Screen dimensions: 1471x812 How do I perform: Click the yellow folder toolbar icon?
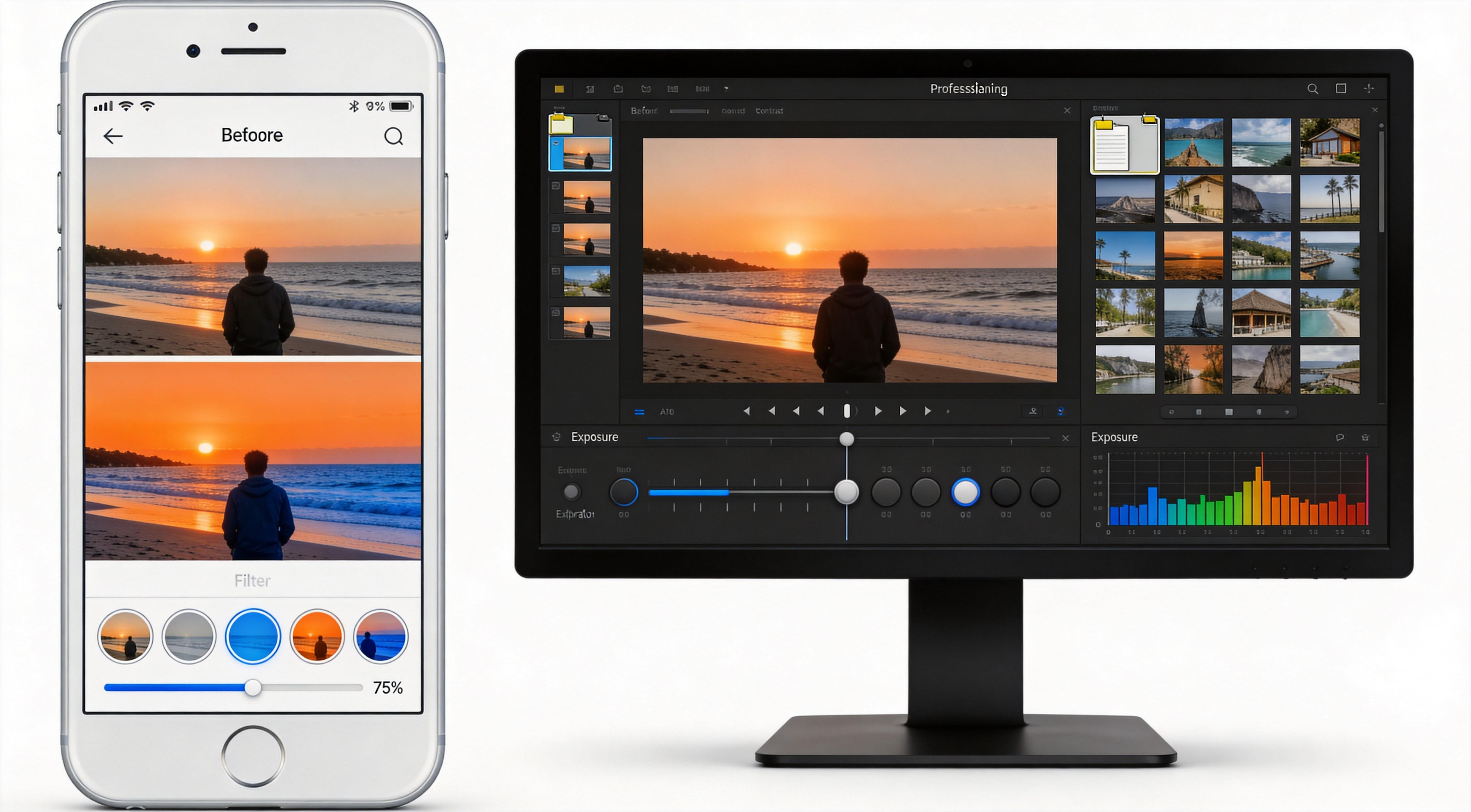tap(559, 89)
